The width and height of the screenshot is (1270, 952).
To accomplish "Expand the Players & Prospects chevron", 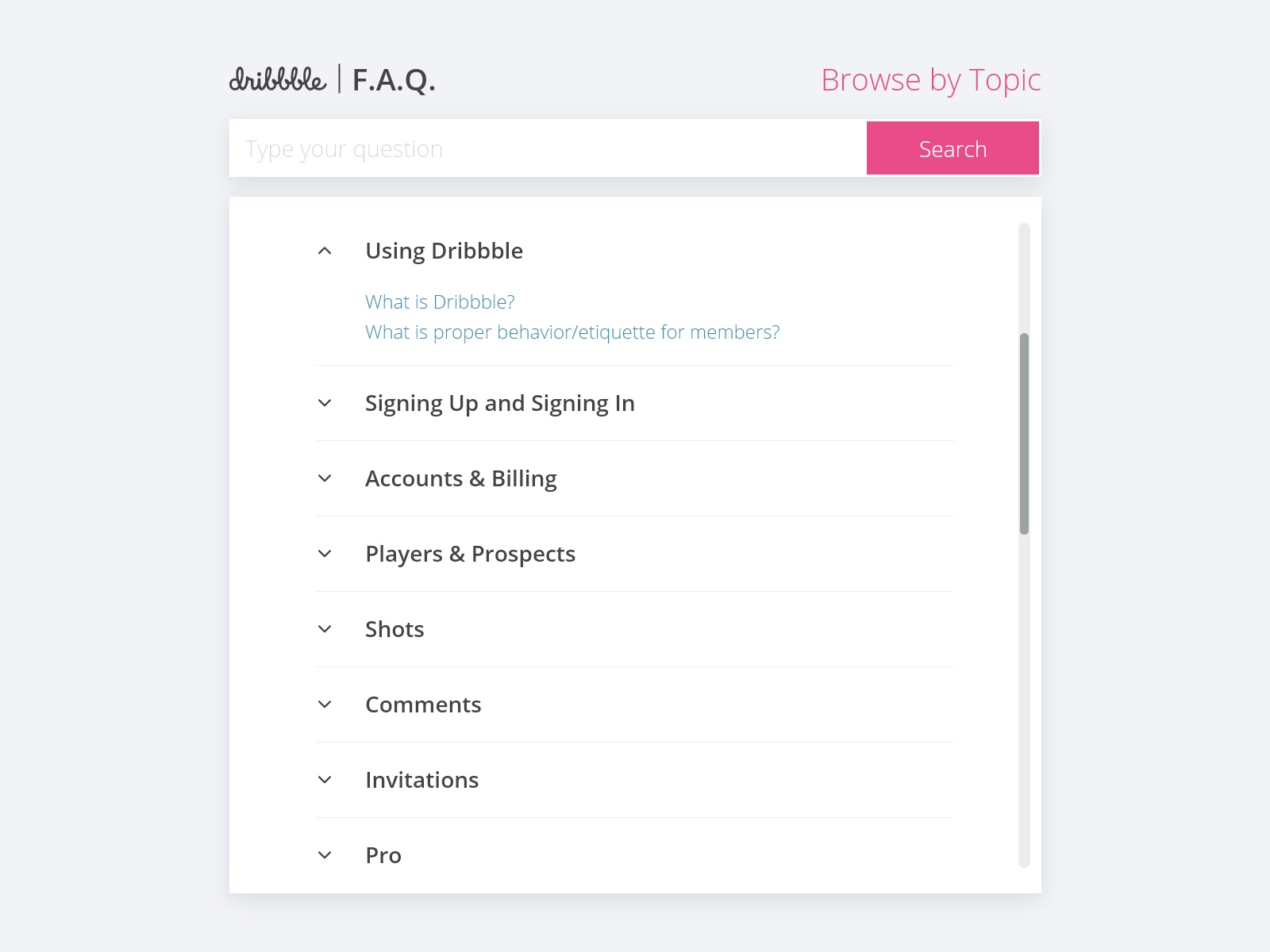I will pos(325,554).
